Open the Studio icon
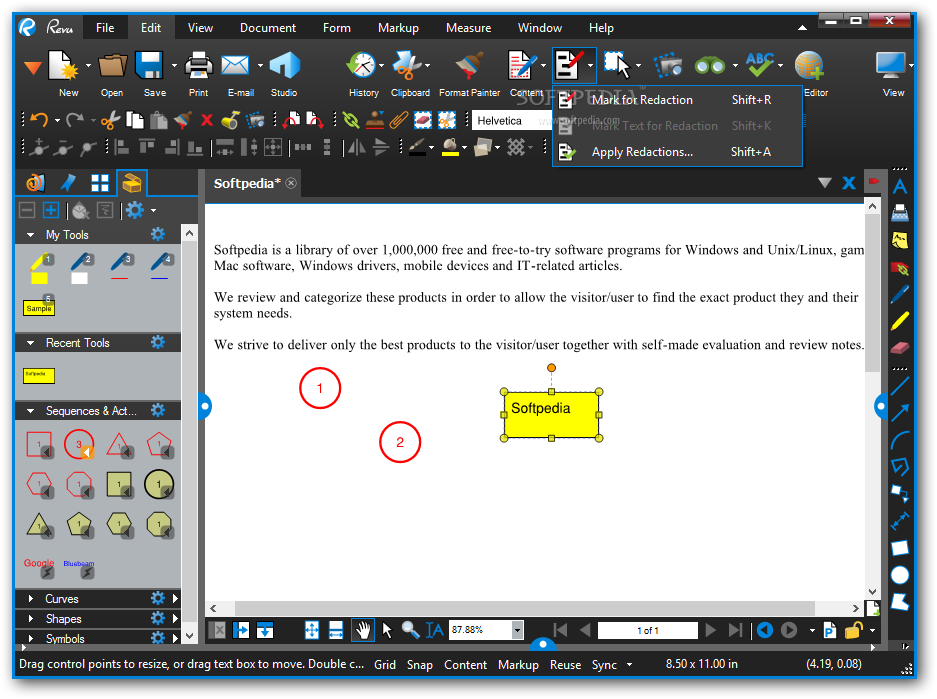 click(x=284, y=66)
